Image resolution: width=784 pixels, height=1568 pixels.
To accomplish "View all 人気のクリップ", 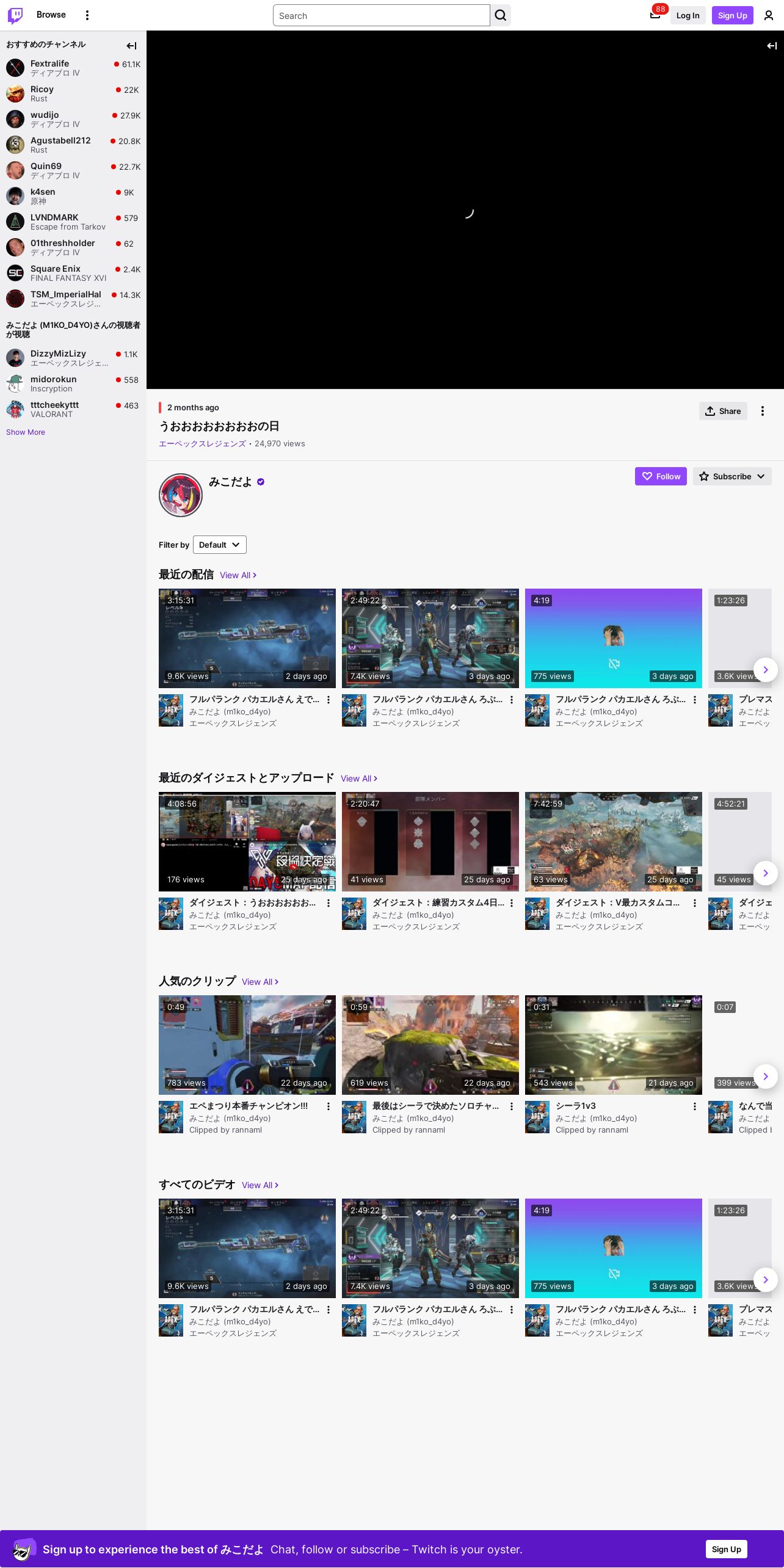I will tap(260, 982).
